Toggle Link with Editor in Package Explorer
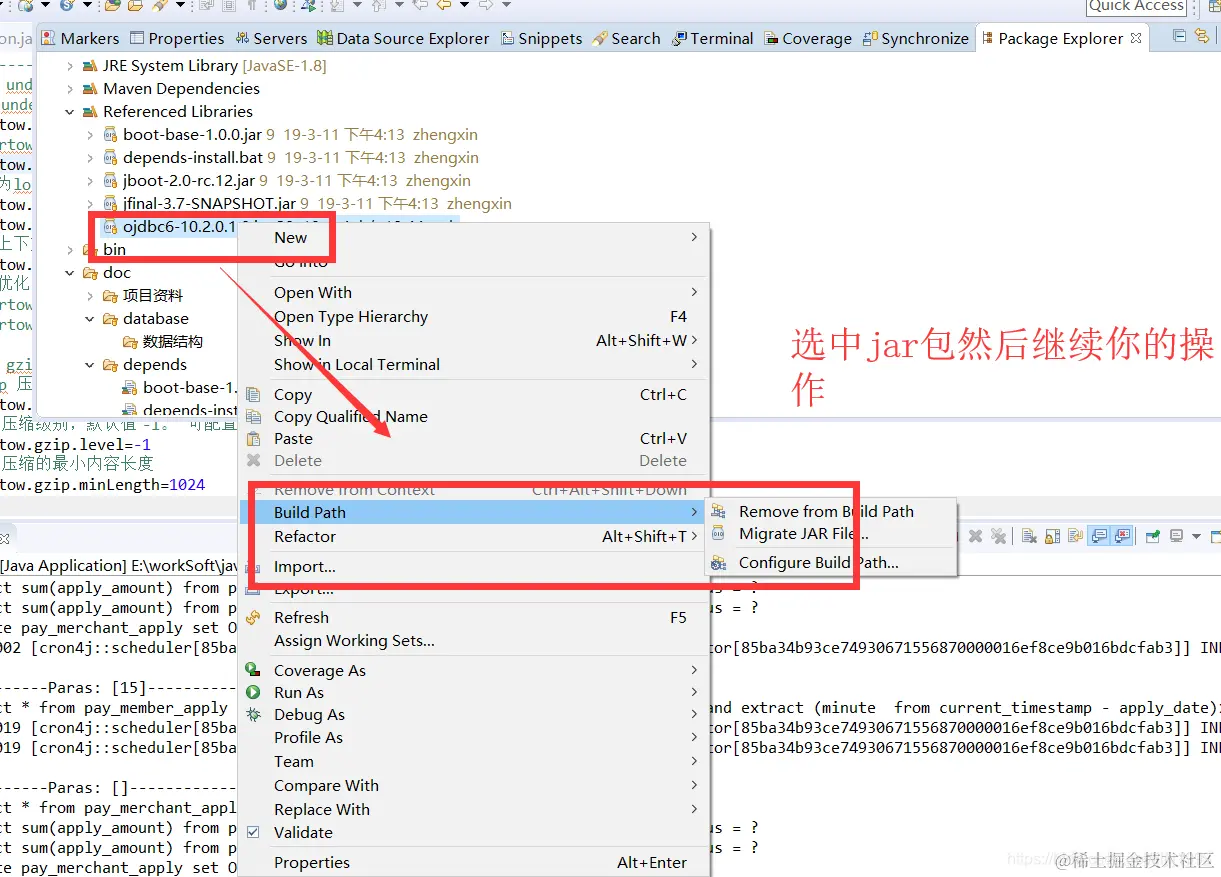This screenshot has width=1221, height=877. [x=1201, y=37]
